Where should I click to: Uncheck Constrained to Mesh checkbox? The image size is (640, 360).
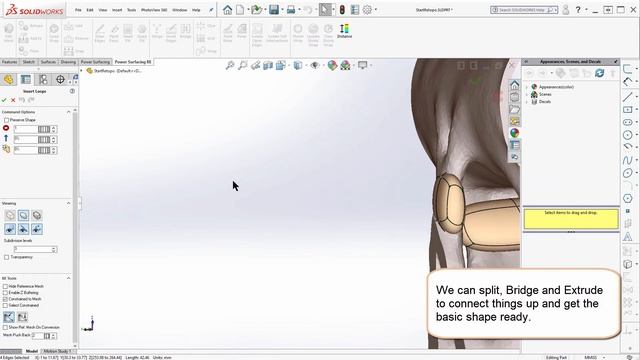click(x=5, y=299)
